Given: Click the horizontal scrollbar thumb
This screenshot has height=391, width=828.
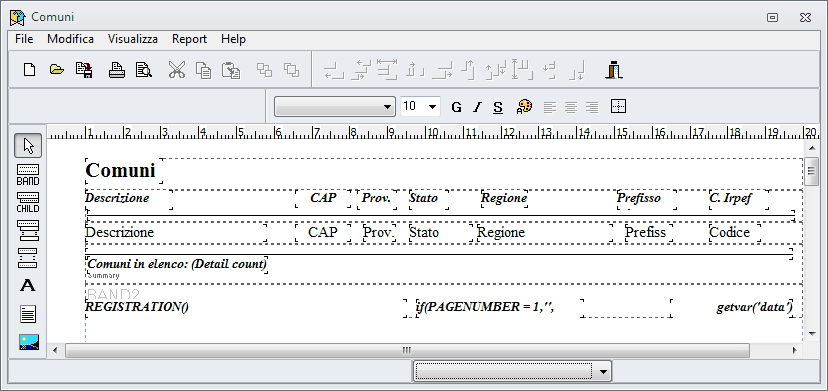Looking at the screenshot, I should (407, 350).
